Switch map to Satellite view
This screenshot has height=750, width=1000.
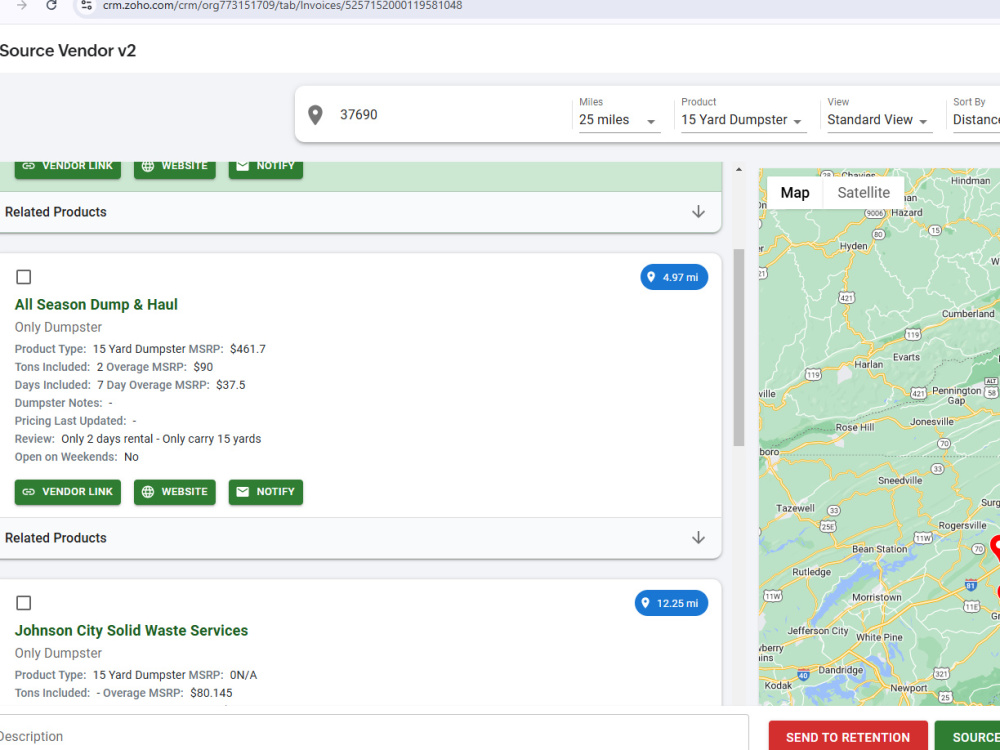pos(864,193)
